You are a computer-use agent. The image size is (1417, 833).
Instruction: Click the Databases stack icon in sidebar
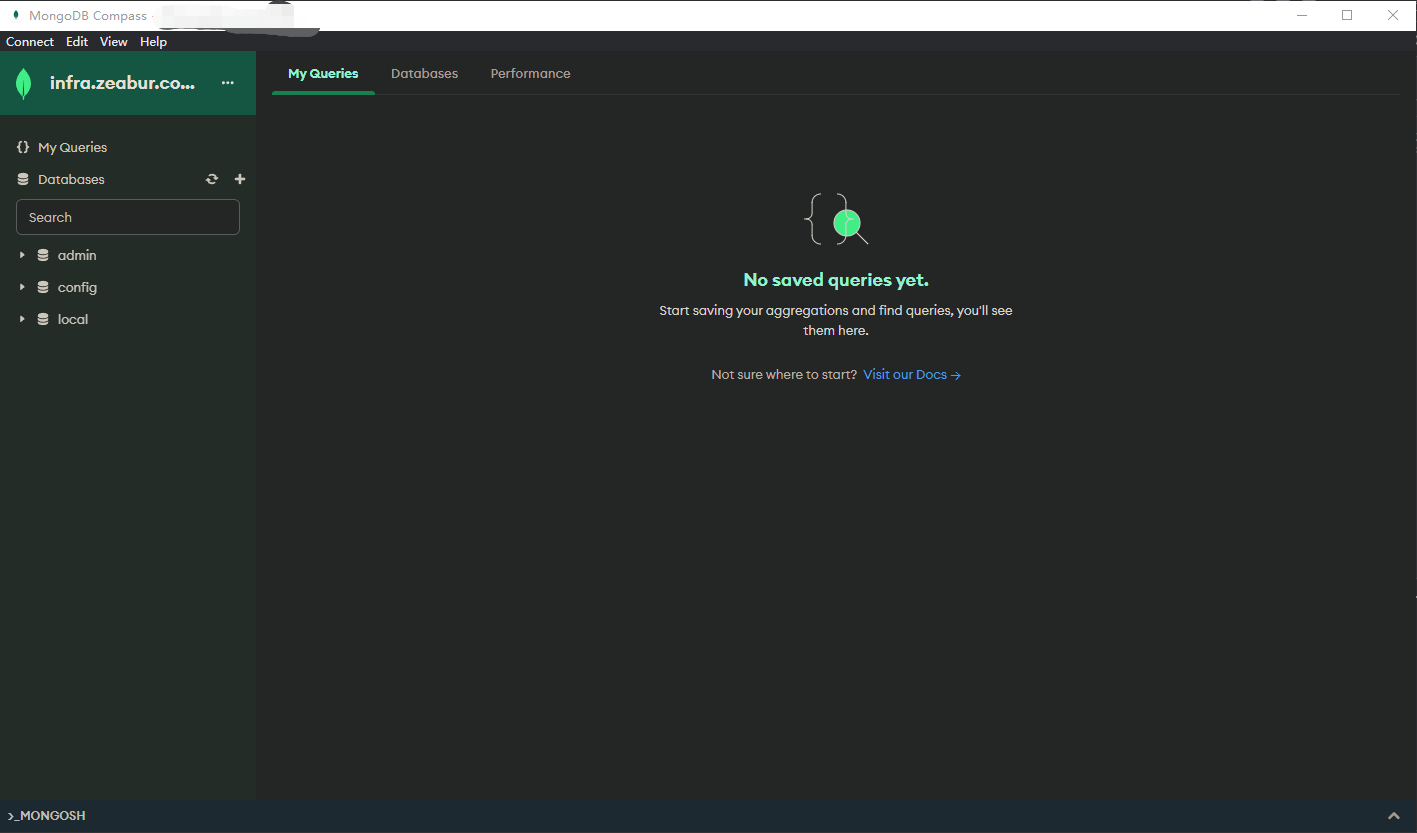(x=23, y=180)
